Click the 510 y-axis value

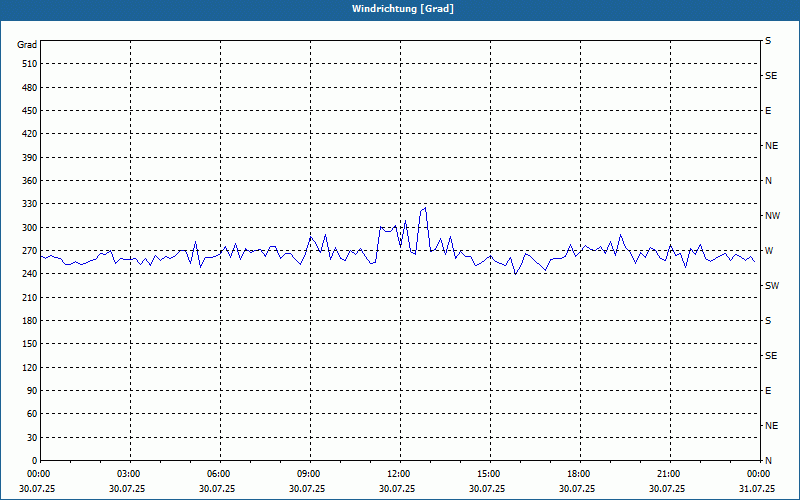coord(30,64)
